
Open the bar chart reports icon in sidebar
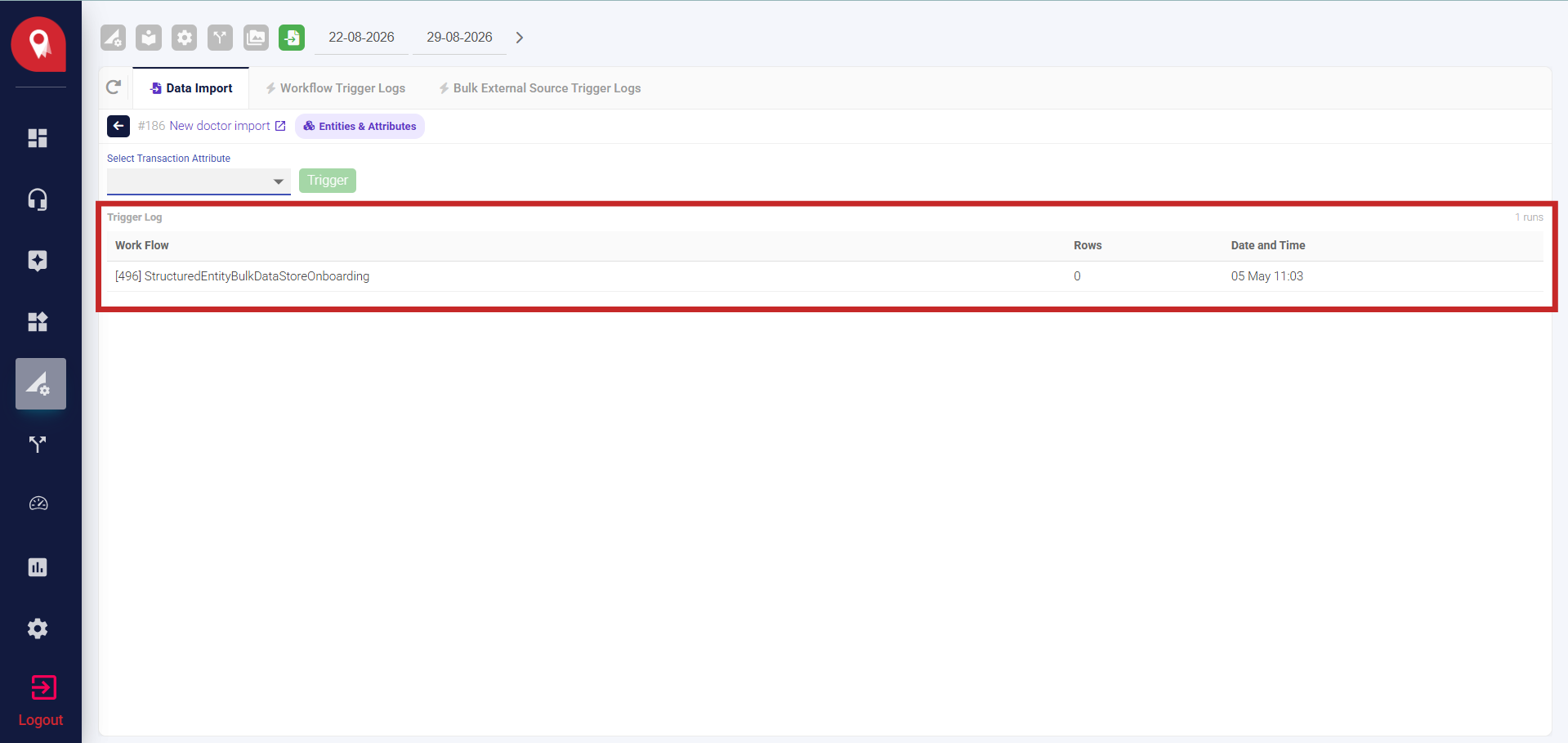38,567
